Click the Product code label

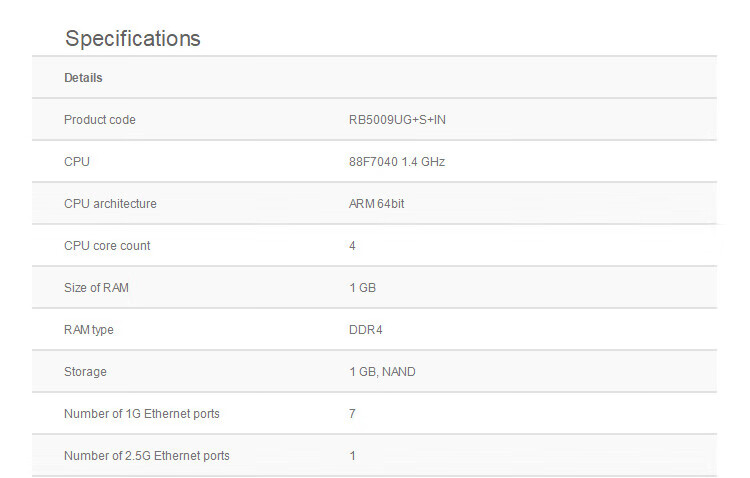click(99, 120)
